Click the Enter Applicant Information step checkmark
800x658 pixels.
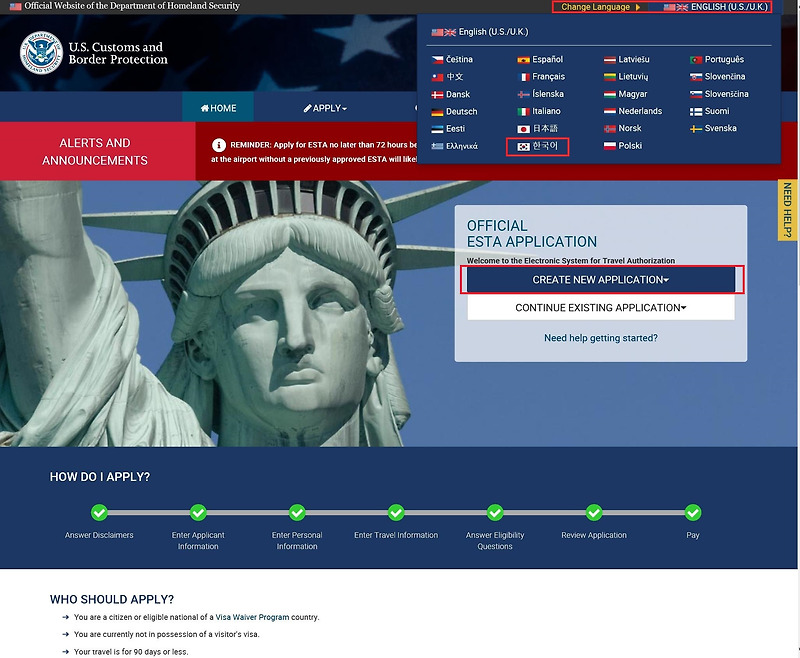(x=198, y=512)
